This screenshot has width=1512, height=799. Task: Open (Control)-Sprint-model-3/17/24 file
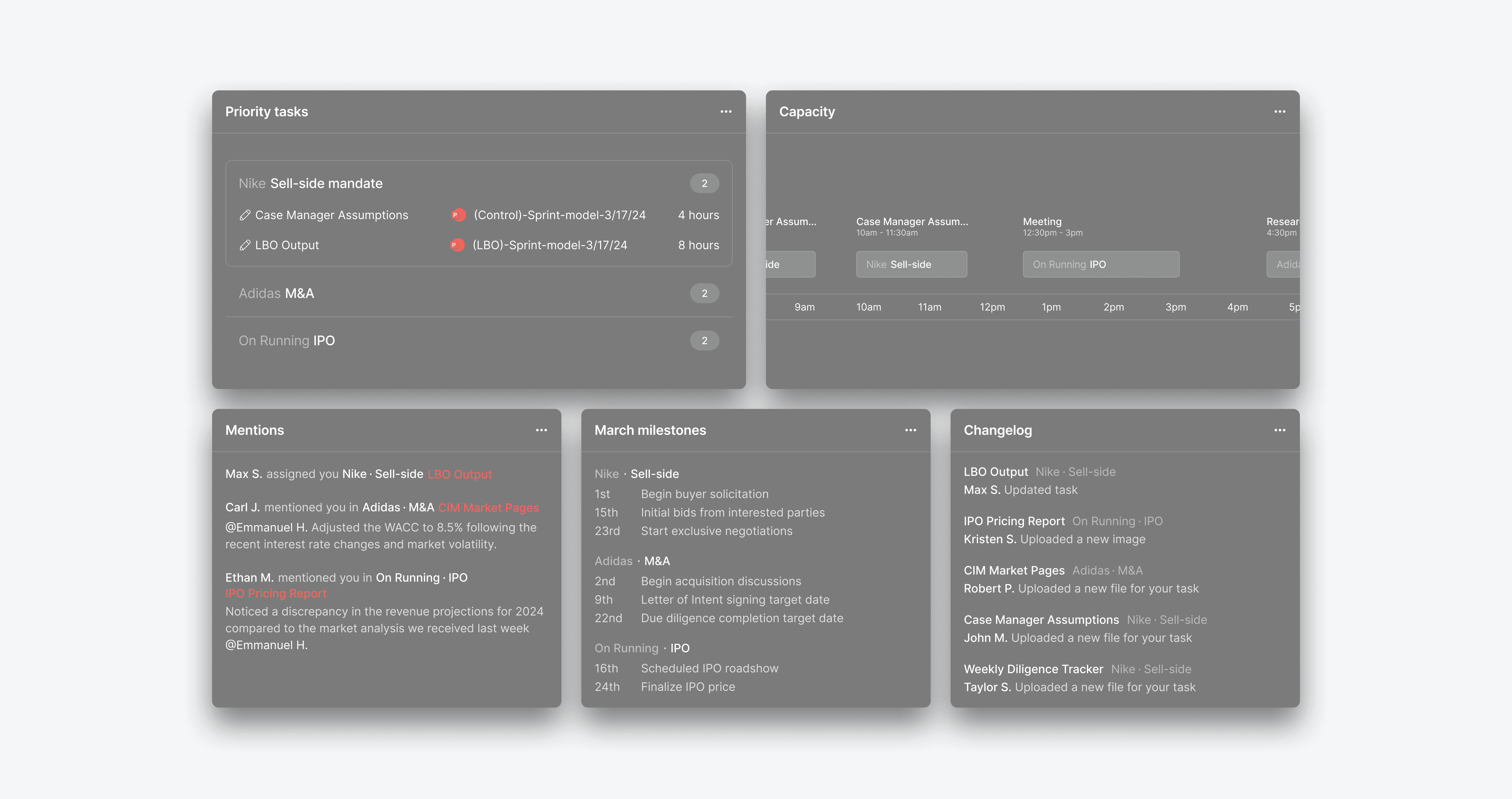pyautogui.click(x=559, y=216)
